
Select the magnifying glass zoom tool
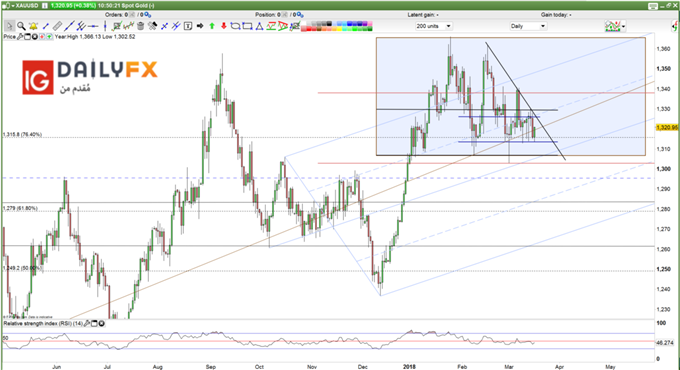pyautogui.click(x=21, y=26)
